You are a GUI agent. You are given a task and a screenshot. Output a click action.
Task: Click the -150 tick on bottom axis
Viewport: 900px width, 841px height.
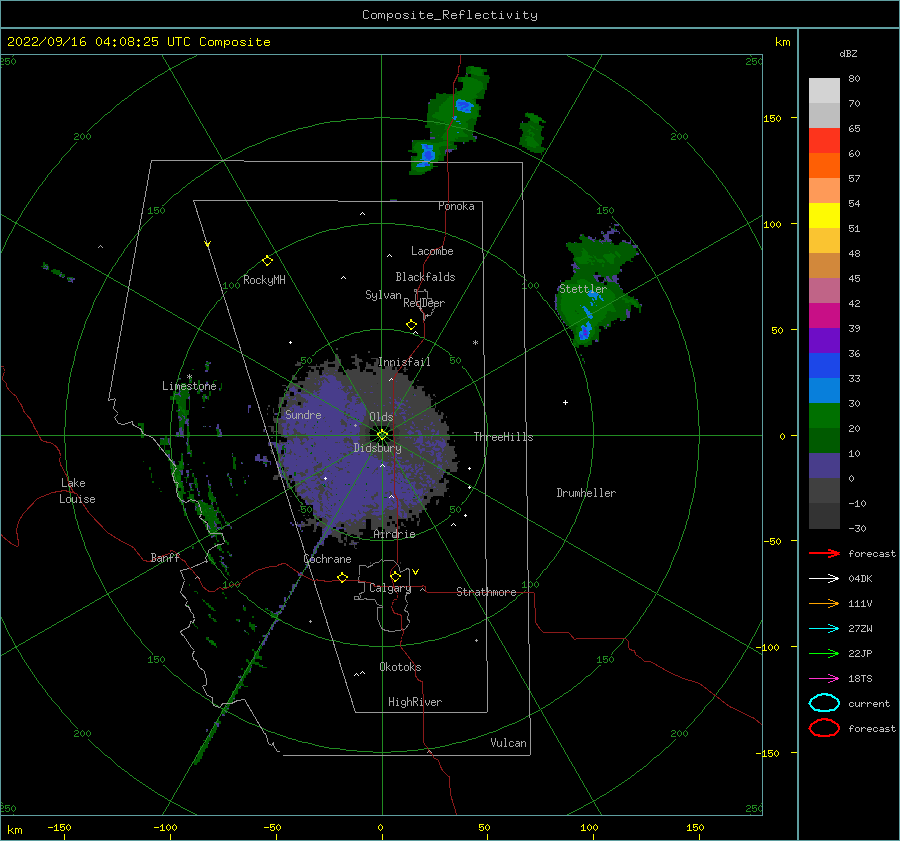(59, 827)
